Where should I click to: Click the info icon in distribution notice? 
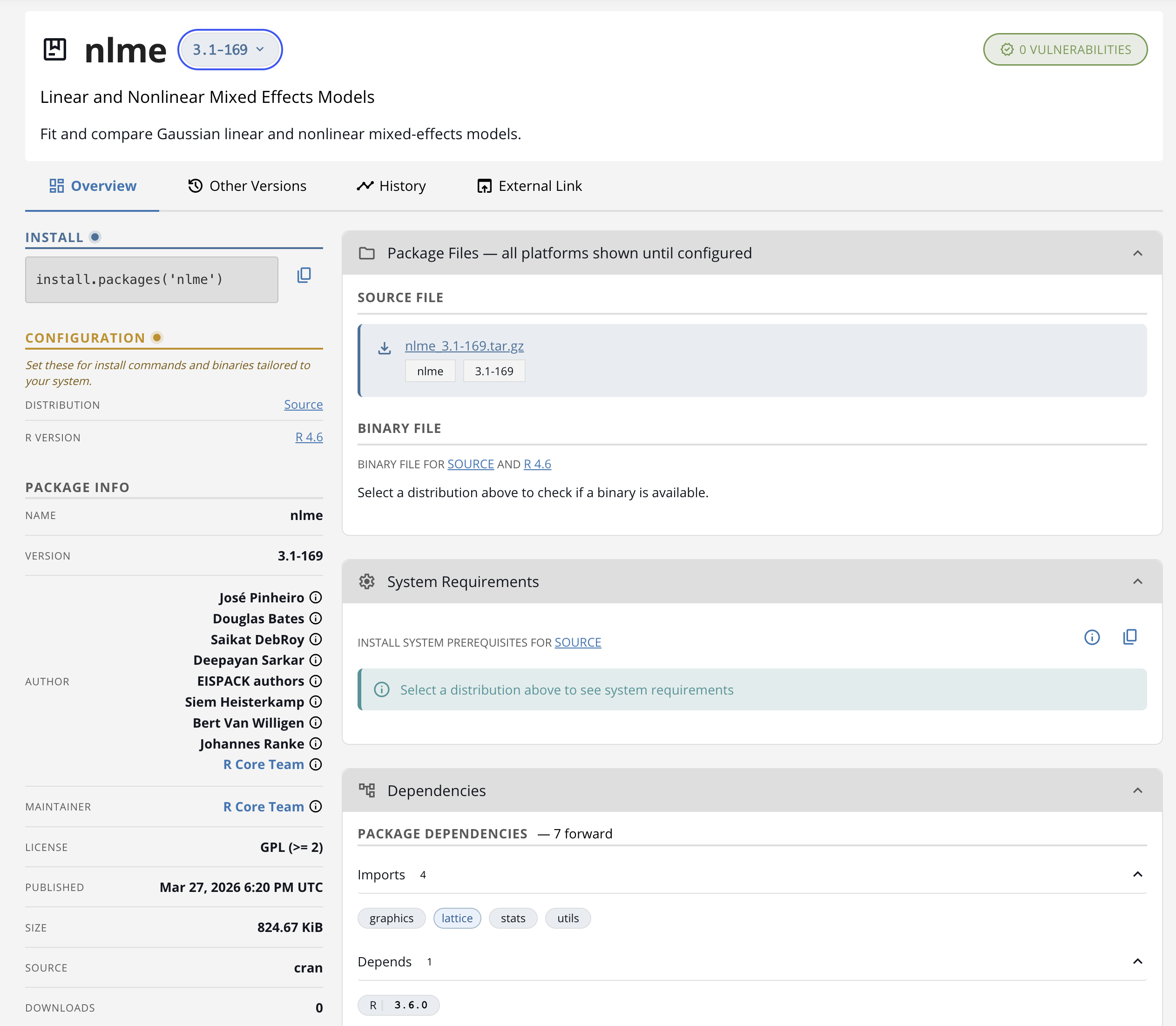pos(382,690)
